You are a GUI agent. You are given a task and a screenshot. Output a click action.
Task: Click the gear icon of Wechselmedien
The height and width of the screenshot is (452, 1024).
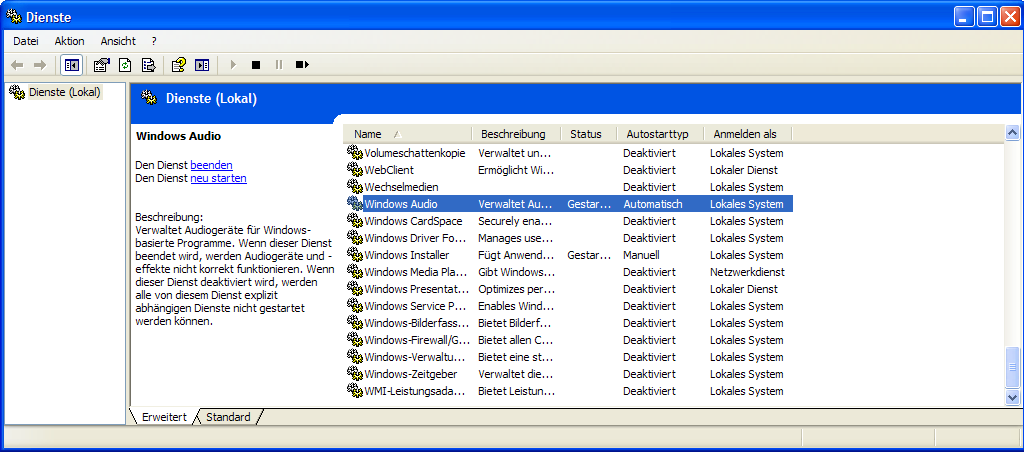pyautogui.click(x=355, y=187)
